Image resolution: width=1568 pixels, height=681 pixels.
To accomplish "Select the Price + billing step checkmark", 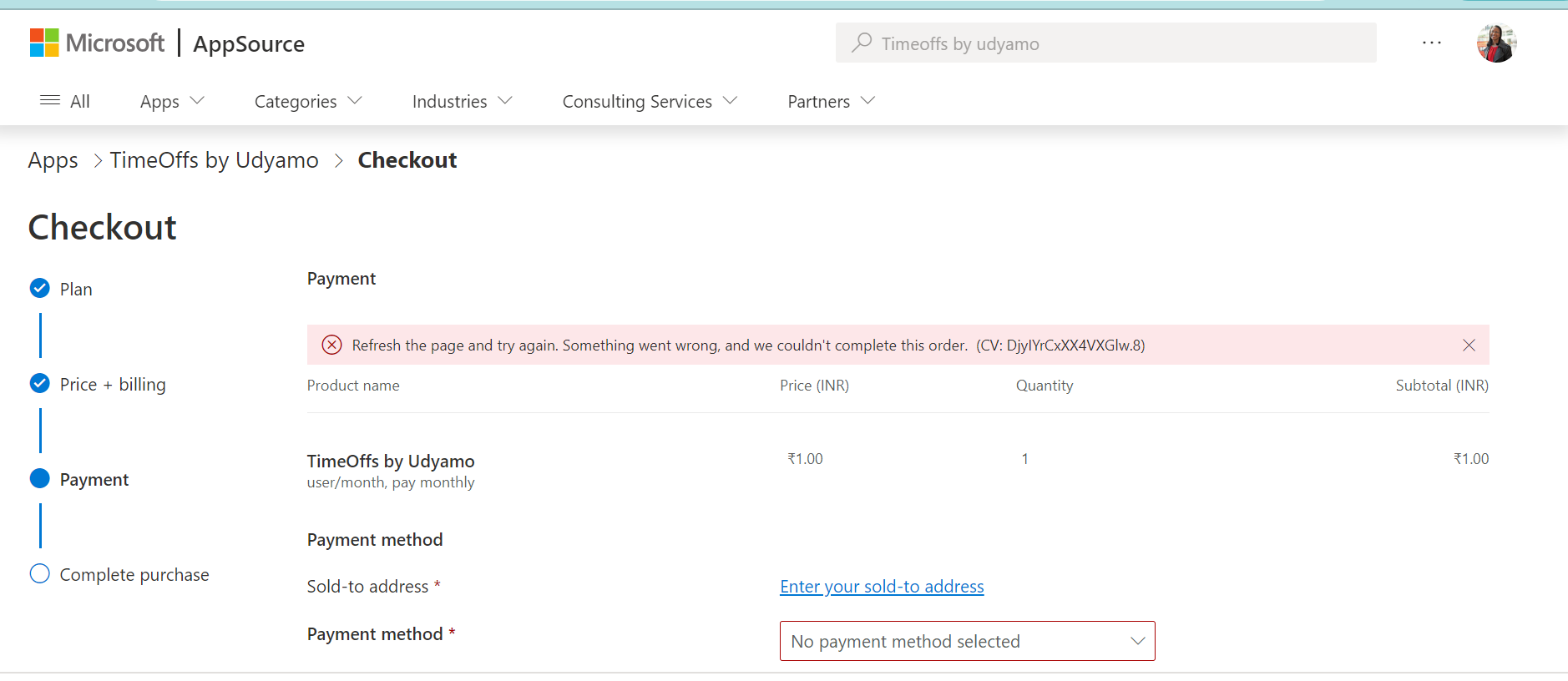I will [x=39, y=384].
